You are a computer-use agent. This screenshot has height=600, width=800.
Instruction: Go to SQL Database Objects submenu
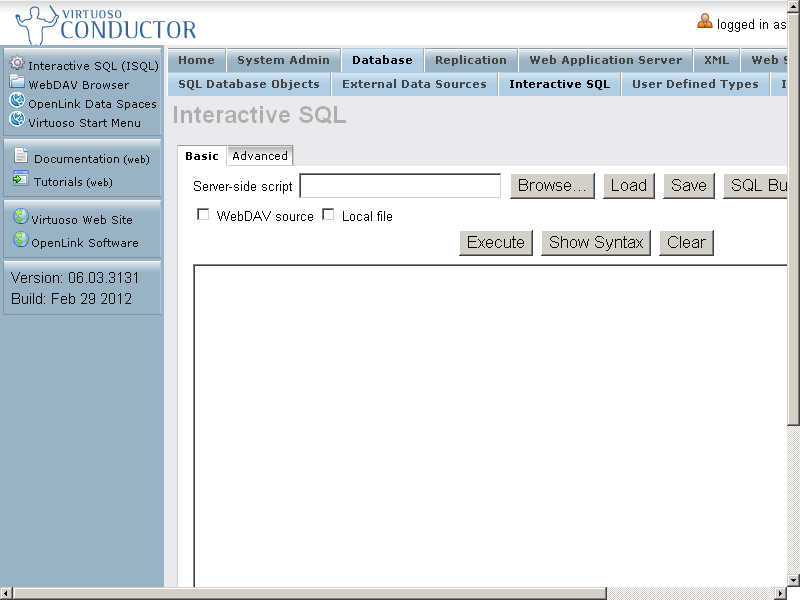pos(249,84)
